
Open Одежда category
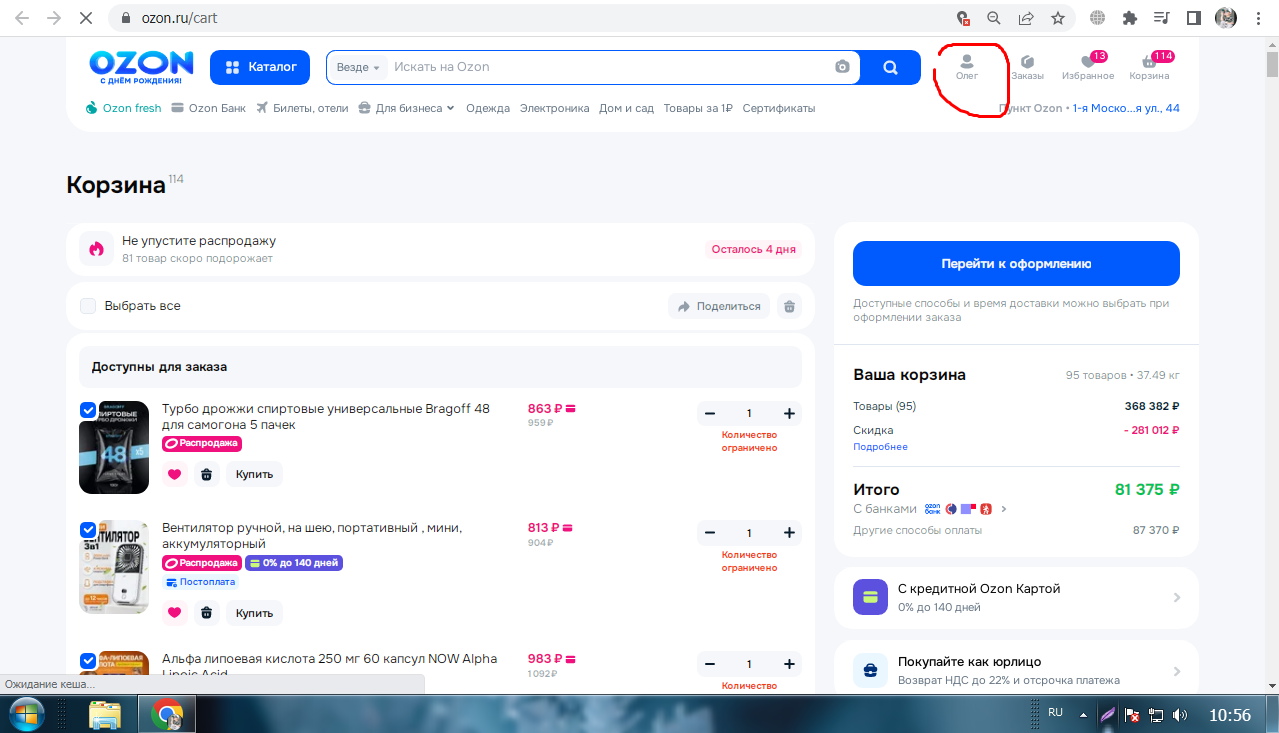click(488, 108)
